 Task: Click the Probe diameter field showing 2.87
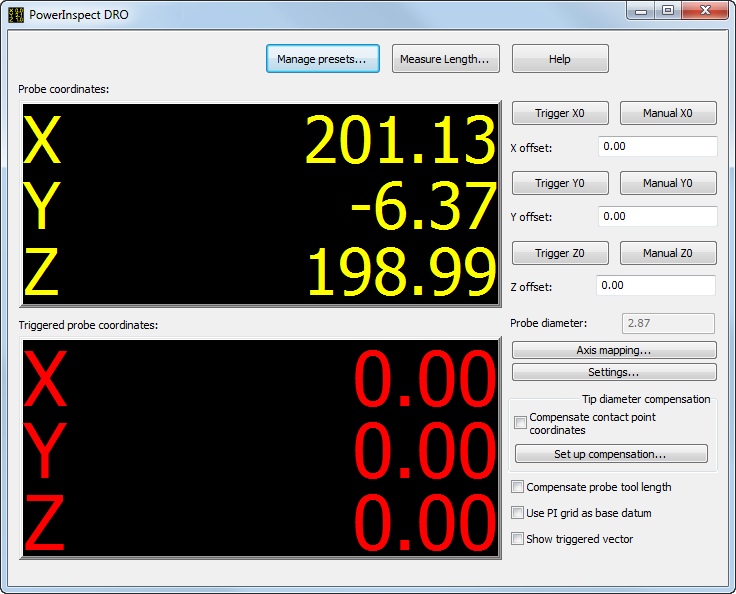click(x=668, y=324)
